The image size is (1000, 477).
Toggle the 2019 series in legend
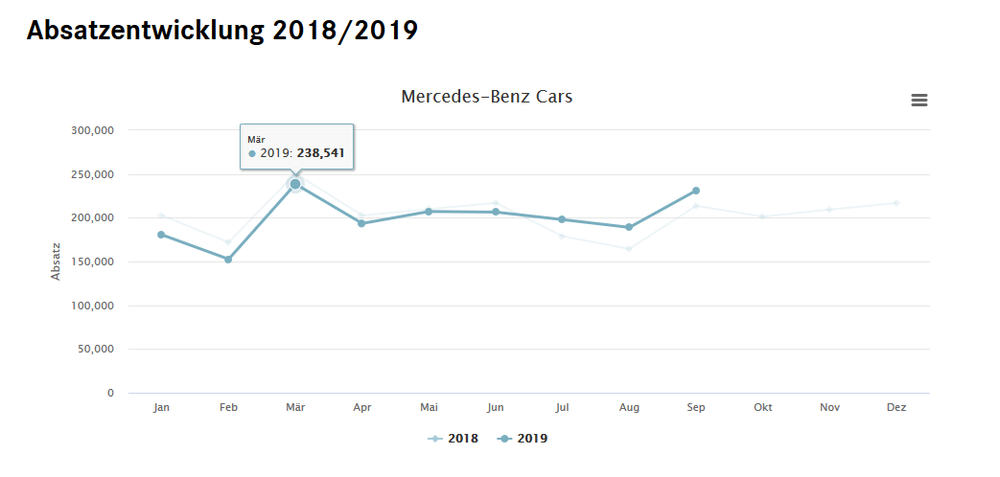522,439
